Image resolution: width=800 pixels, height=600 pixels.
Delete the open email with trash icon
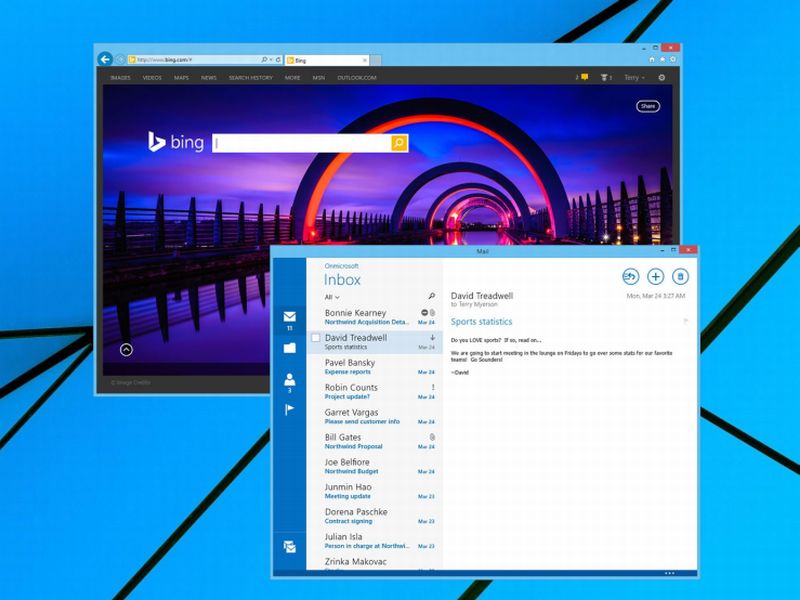(680, 277)
